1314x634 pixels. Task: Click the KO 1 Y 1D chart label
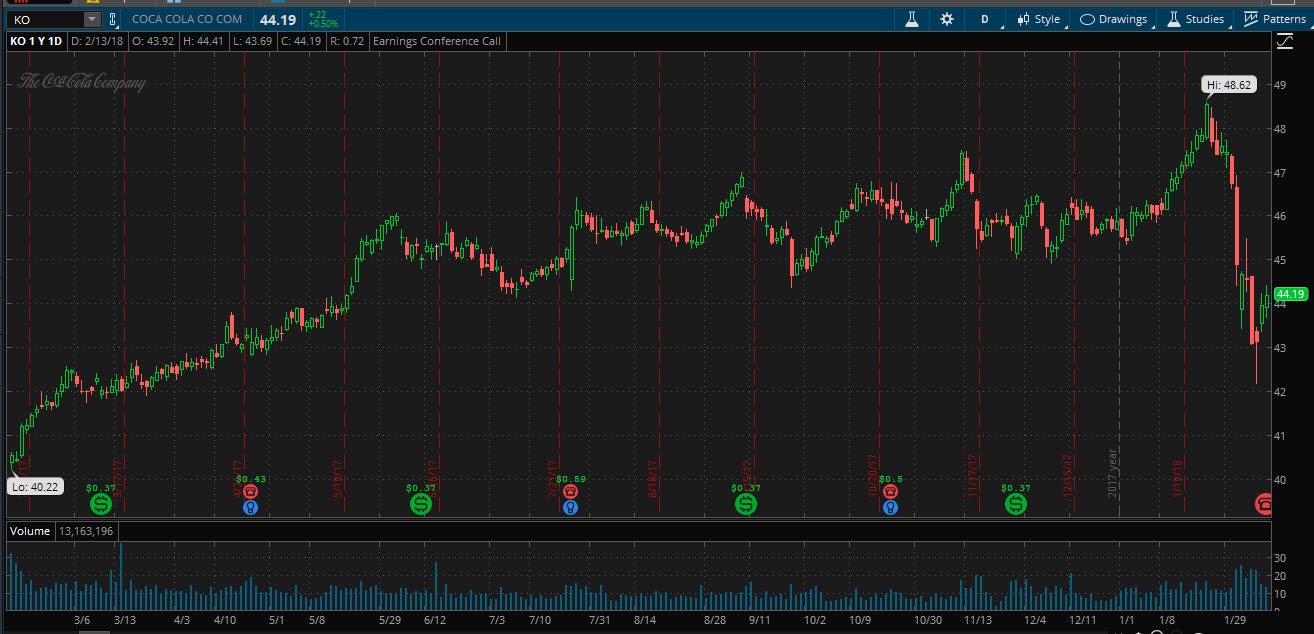36,41
